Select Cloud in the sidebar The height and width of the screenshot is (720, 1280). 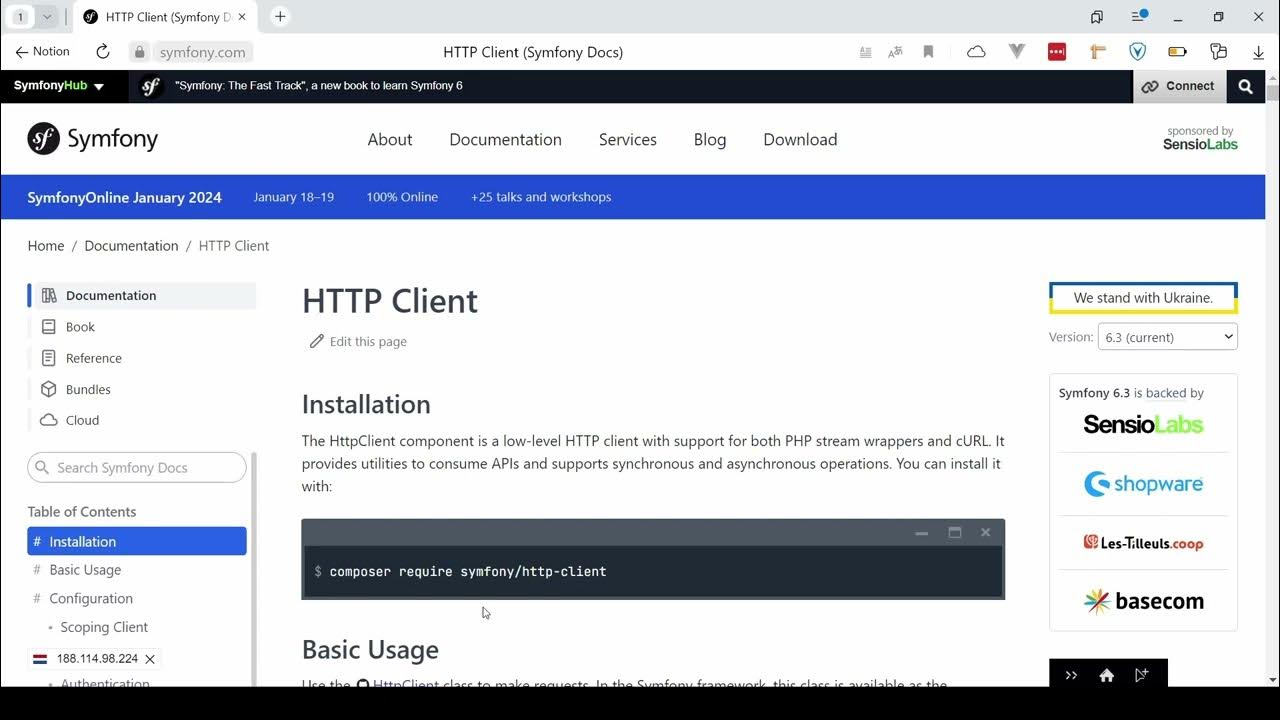tap(82, 420)
